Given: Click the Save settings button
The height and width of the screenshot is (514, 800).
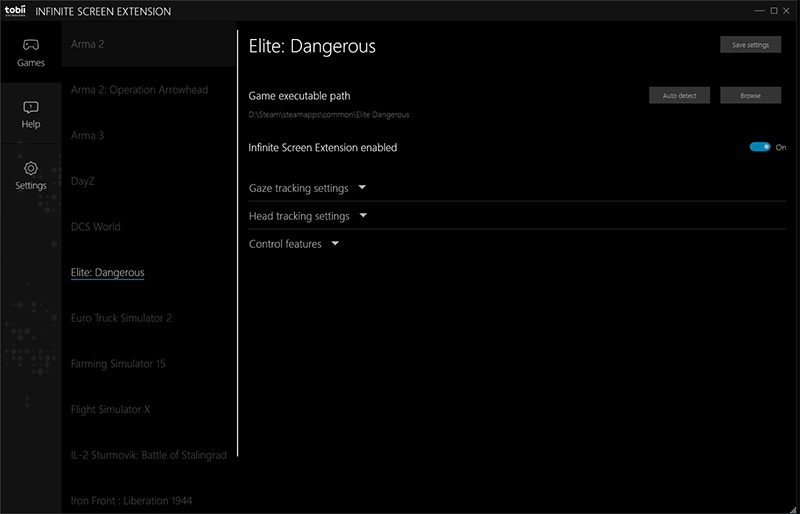Looking at the screenshot, I should [x=751, y=45].
